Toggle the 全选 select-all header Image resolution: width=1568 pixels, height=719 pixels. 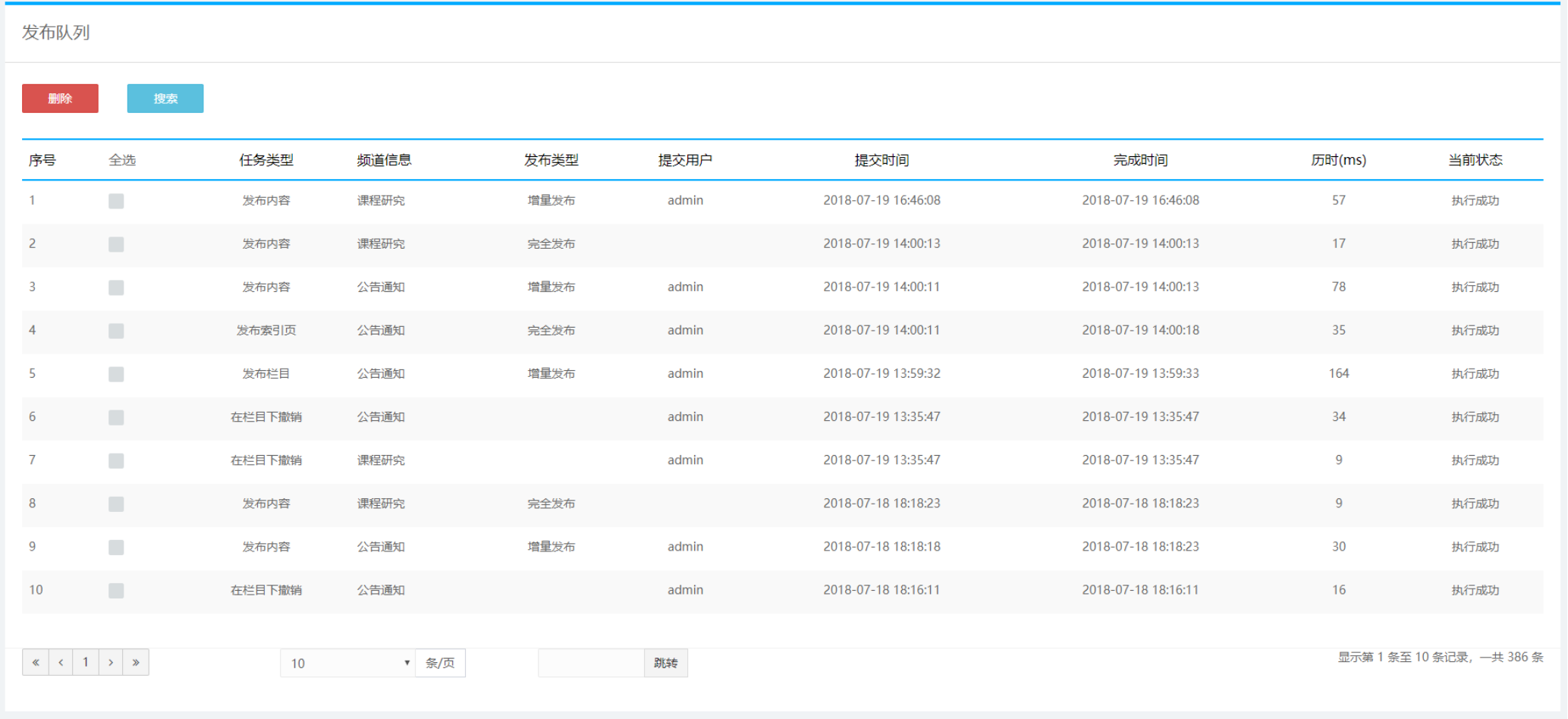point(122,160)
